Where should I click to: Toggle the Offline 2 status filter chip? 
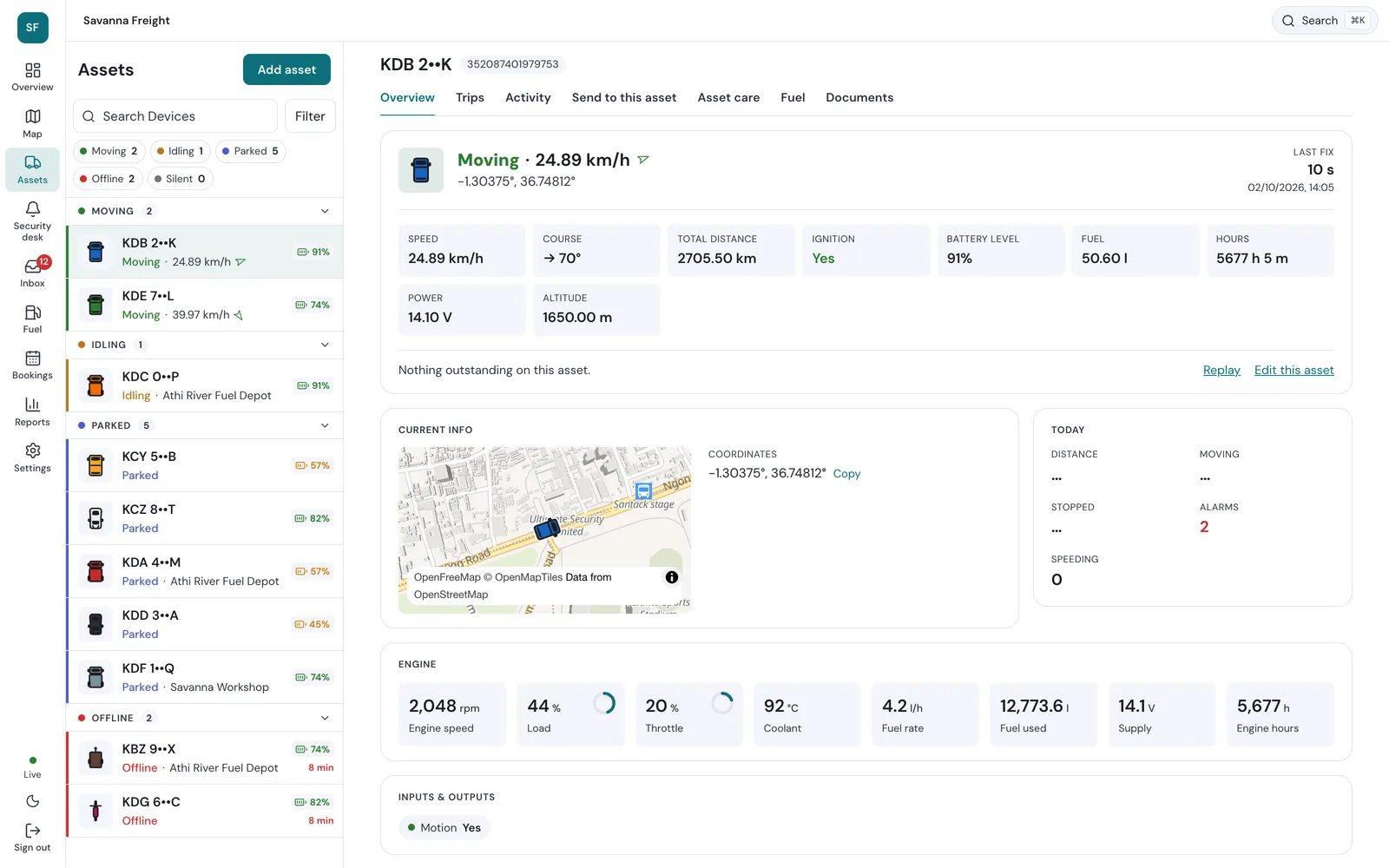coord(108,179)
